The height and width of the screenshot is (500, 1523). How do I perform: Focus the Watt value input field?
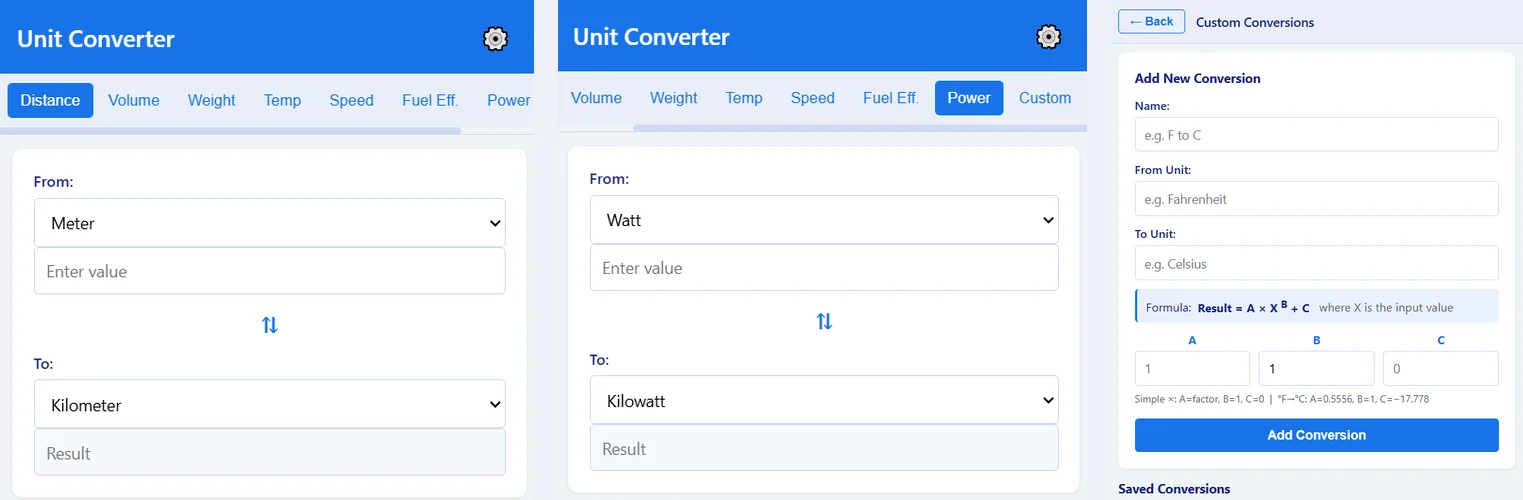[824, 268]
